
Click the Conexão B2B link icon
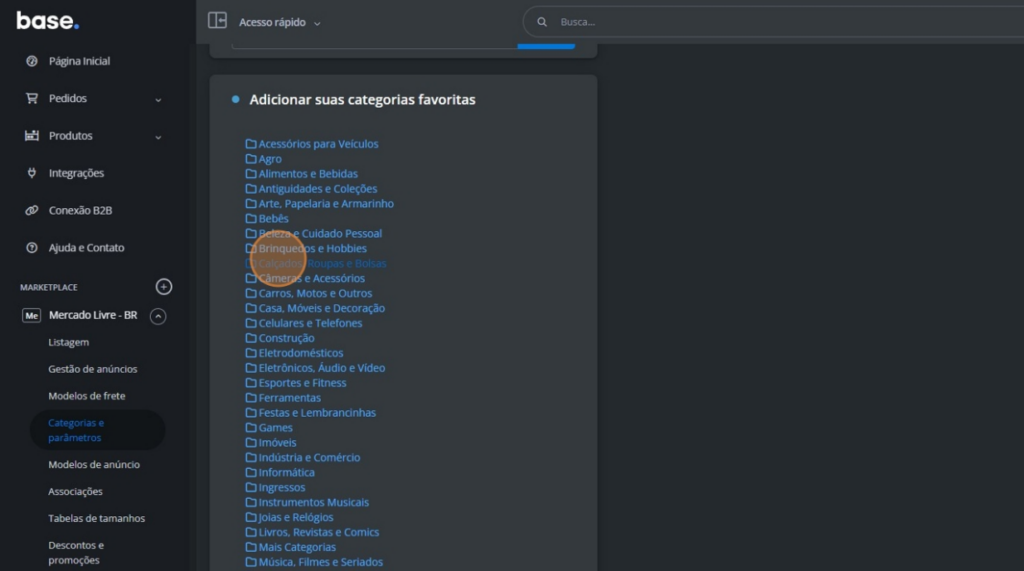(31, 211)
